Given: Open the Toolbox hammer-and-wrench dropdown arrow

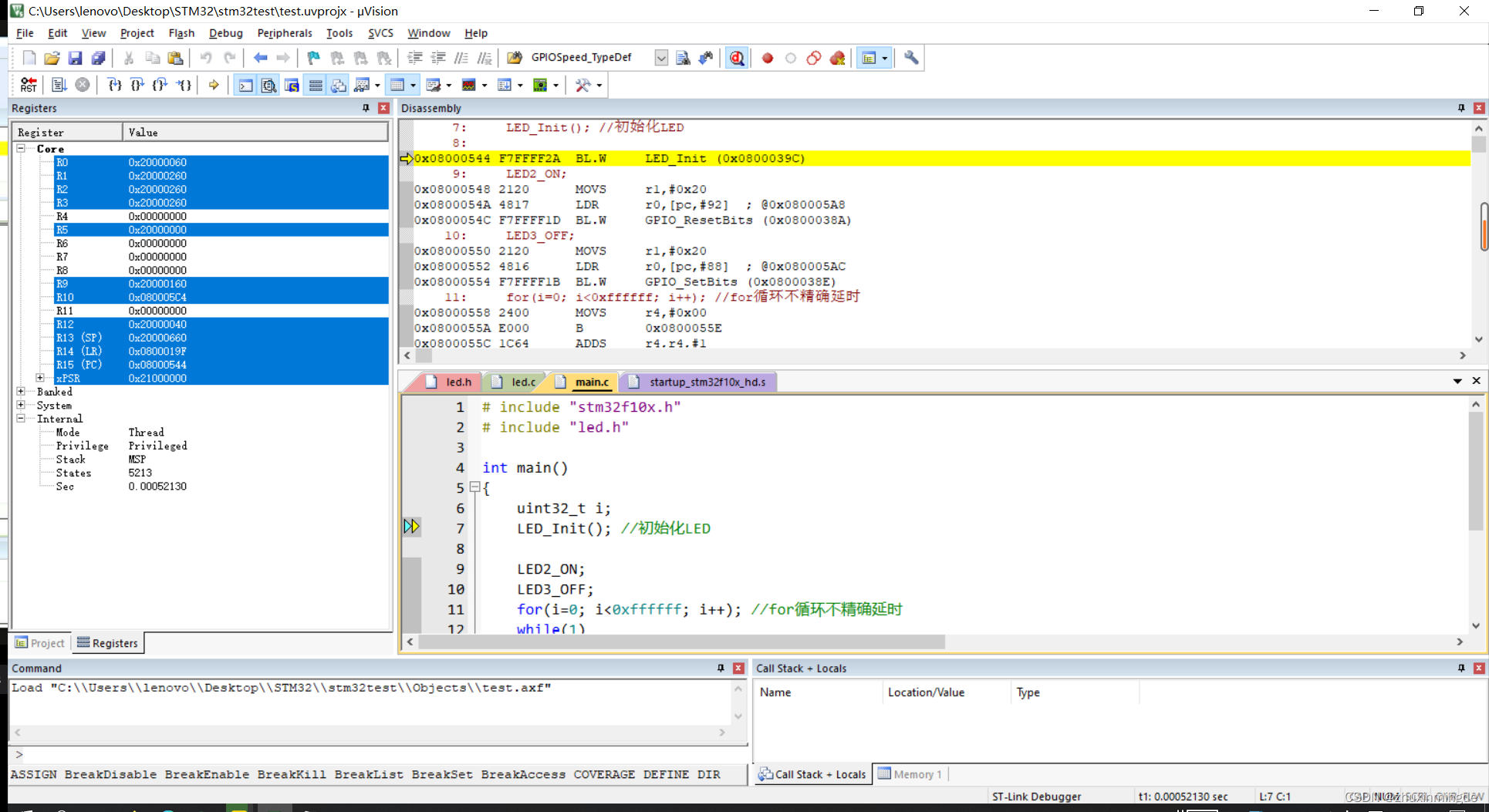Looking at the screenshot, I should pos(599,86).
